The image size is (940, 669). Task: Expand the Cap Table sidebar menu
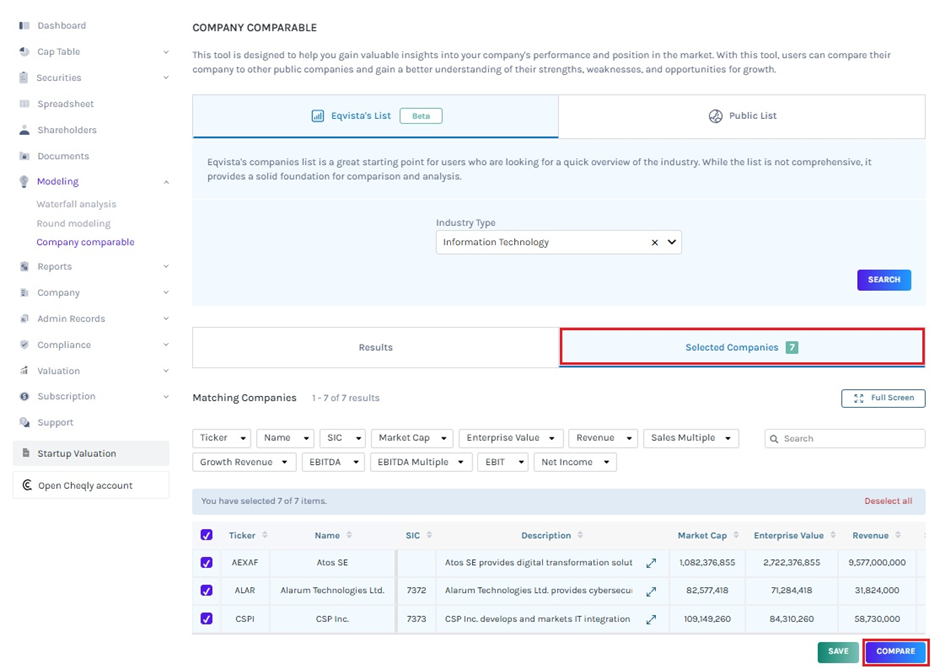pyautogui.click(x=166, y=52)
